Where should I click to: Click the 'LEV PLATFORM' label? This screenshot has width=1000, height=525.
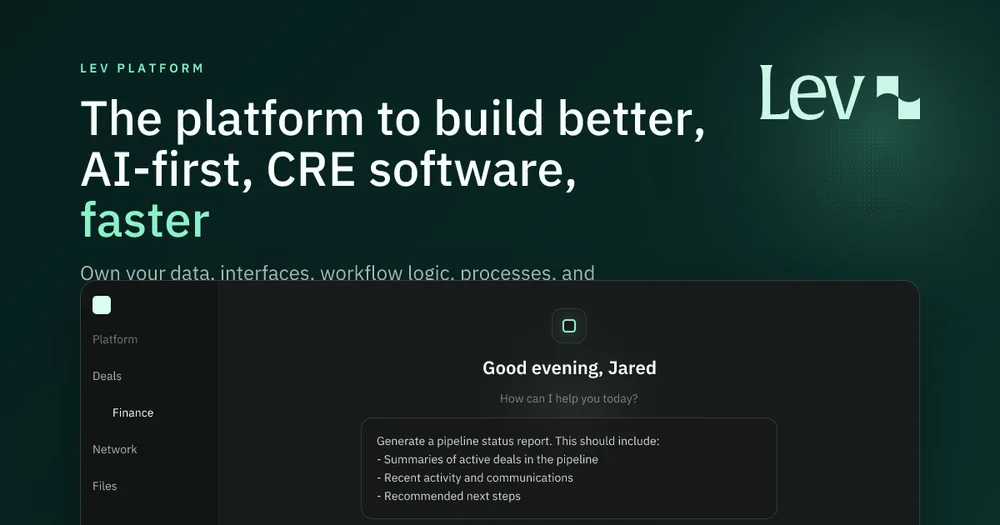(142, 68)
